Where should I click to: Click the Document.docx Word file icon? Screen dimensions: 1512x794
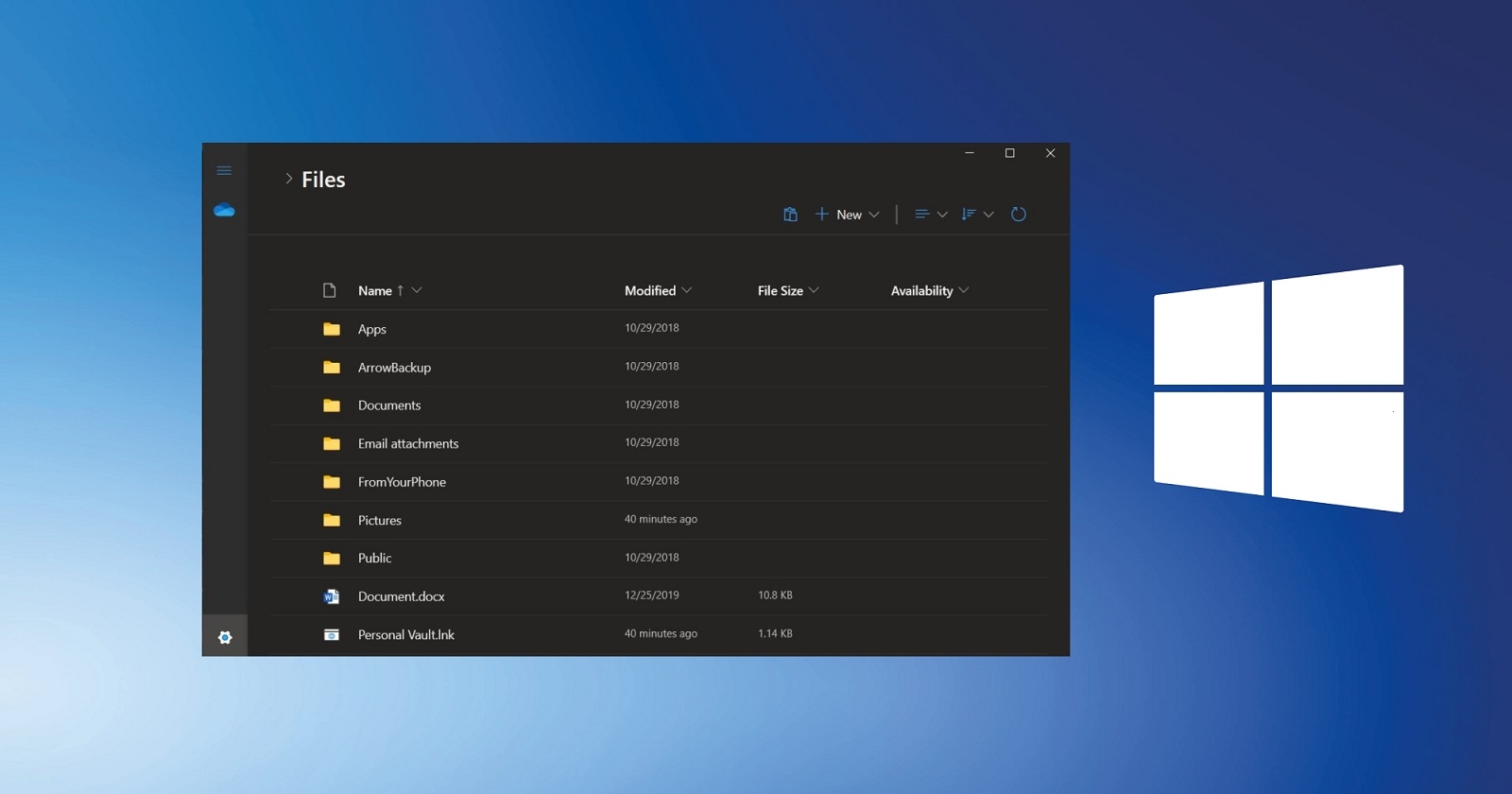click(x=331, y=596)
